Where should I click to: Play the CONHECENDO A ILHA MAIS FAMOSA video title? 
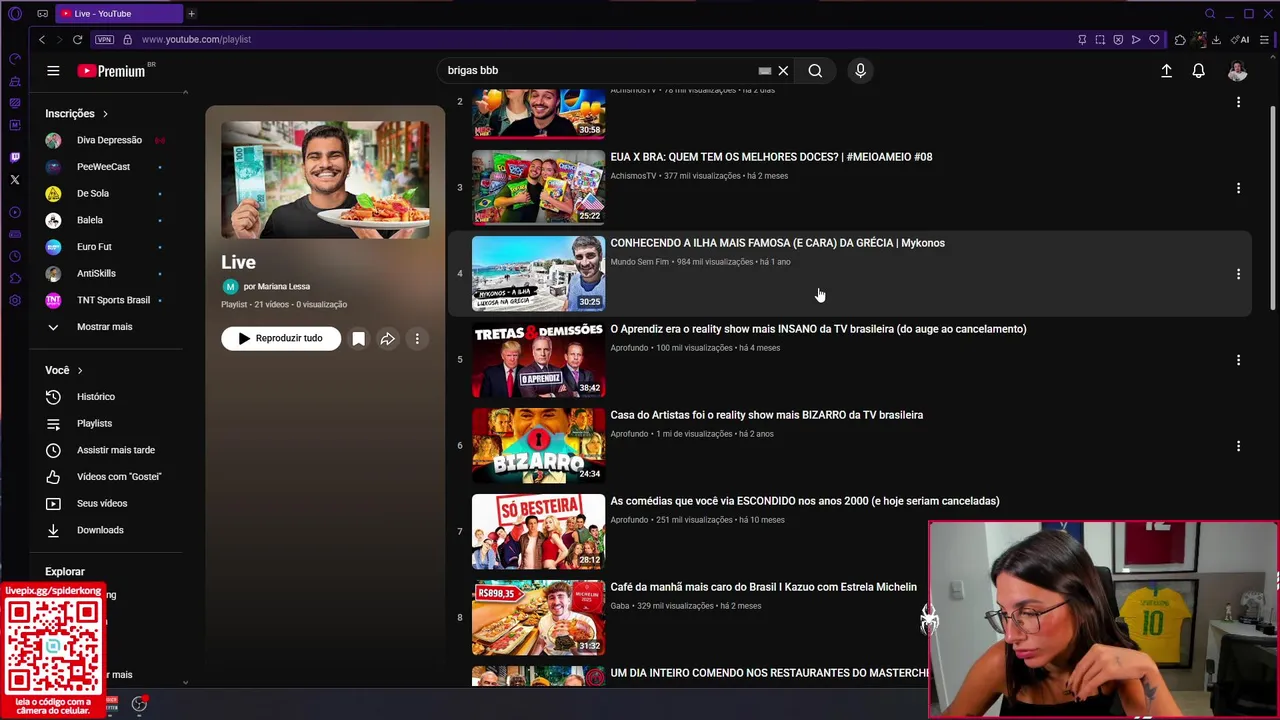point(777,243)
